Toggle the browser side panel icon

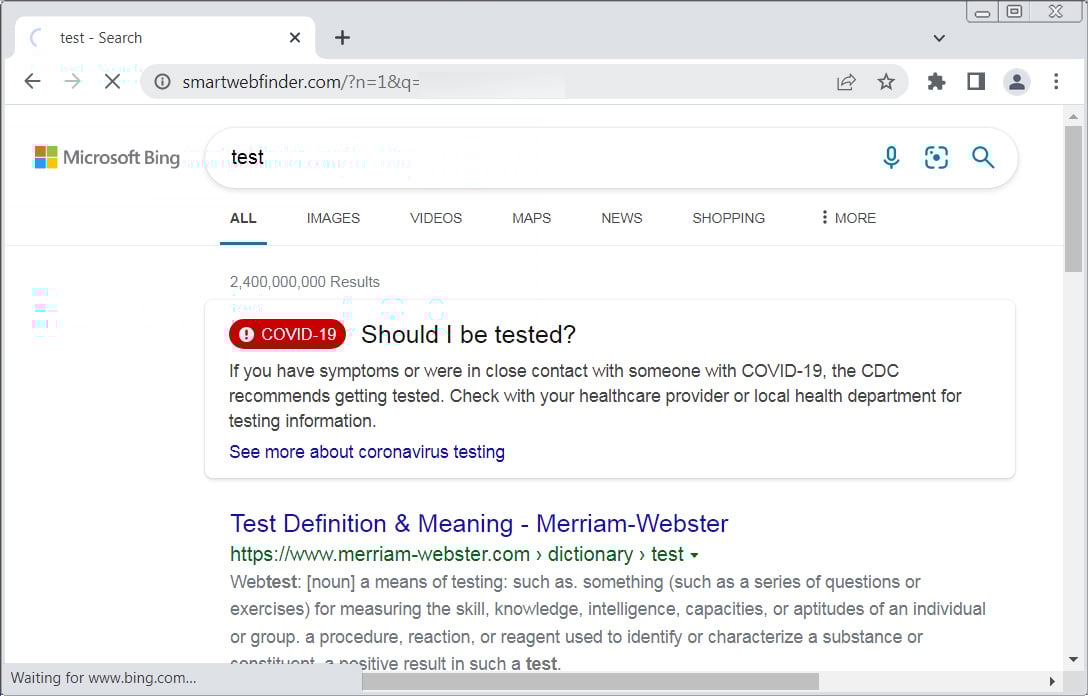point(976,82)
